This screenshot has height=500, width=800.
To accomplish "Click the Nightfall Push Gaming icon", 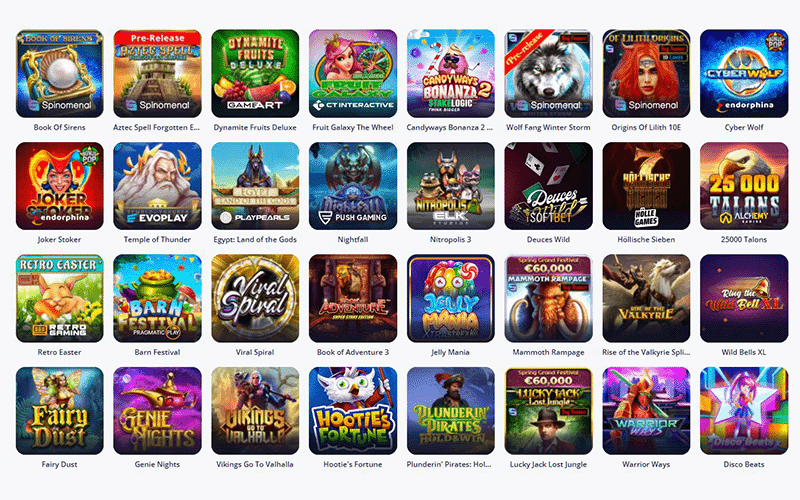I will click(353, 186).
